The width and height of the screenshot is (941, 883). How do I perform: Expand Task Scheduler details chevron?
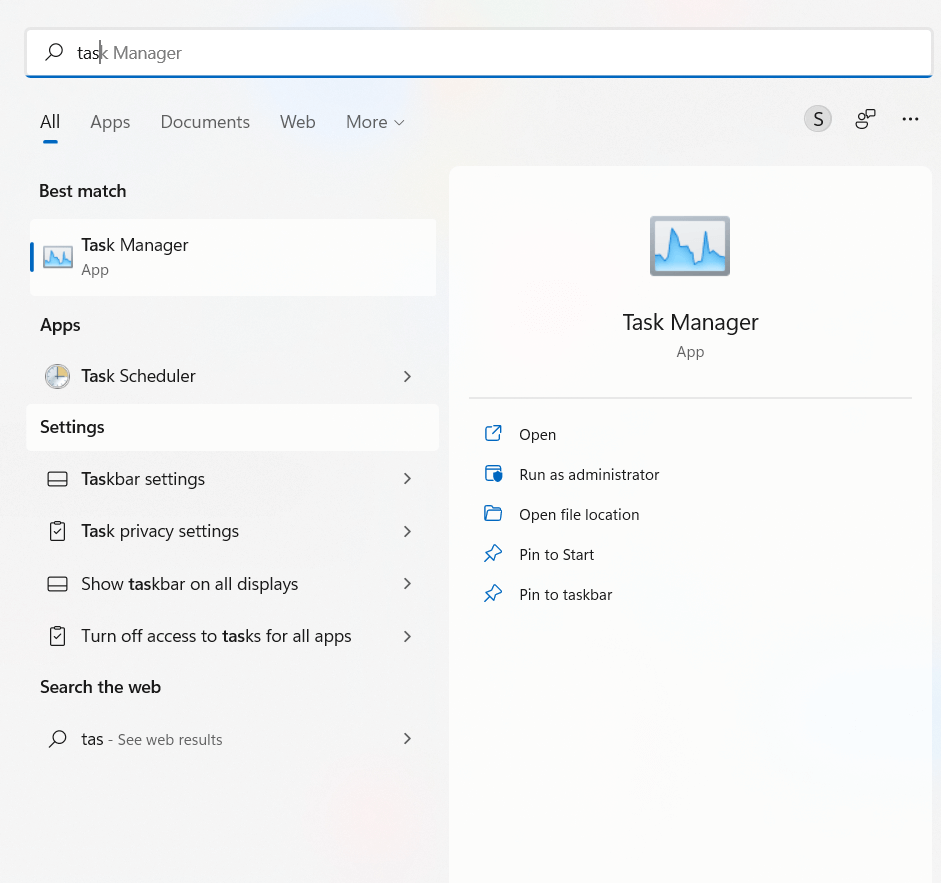[x=407, y=376]
